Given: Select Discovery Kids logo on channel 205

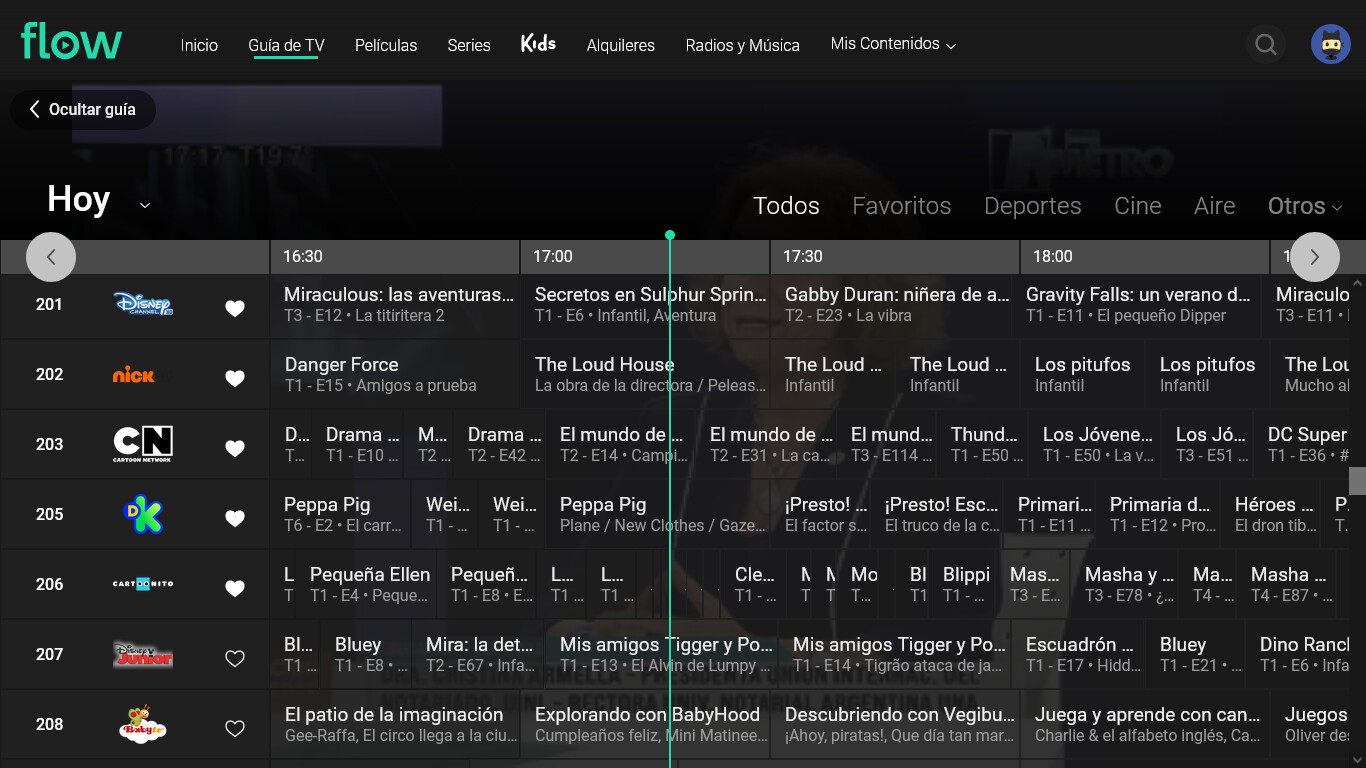Looking at the screenshot, I should tap(143, 514).
